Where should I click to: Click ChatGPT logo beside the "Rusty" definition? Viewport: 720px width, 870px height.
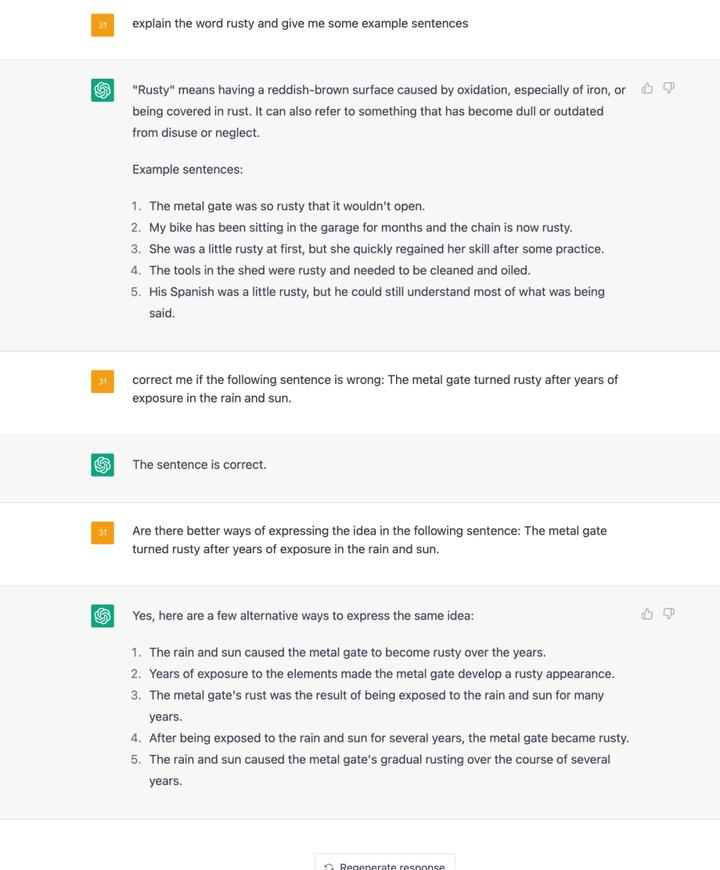click(x=102, y=91)
